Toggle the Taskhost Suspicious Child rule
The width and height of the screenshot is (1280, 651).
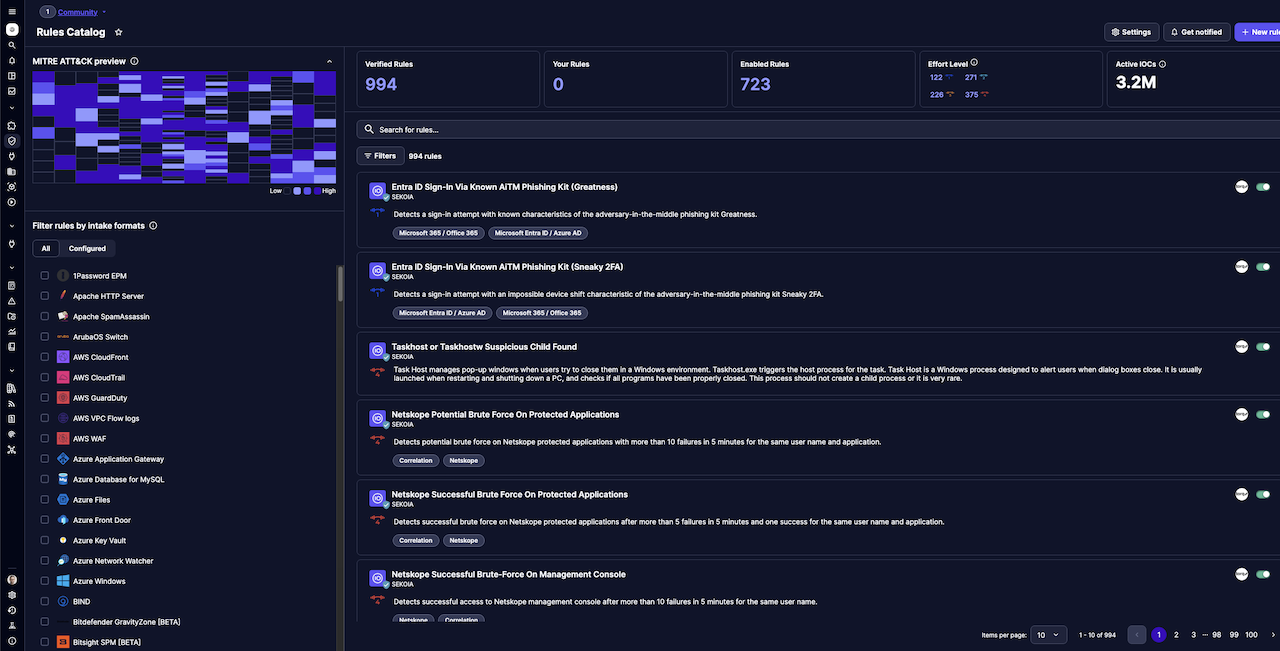pos(1263,347)
